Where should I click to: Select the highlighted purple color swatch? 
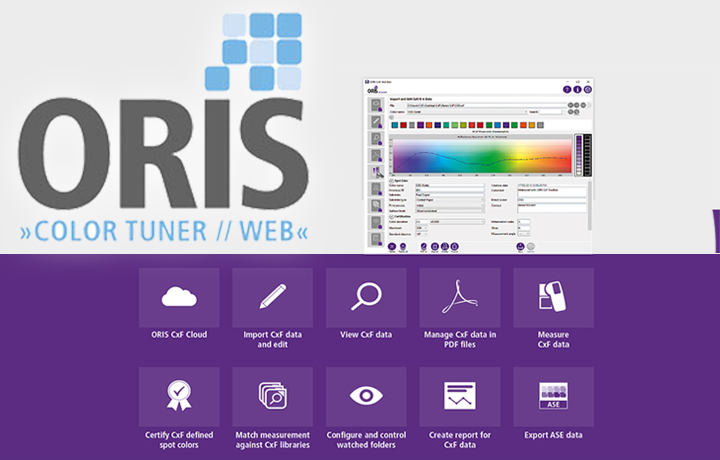coord(421,125)
